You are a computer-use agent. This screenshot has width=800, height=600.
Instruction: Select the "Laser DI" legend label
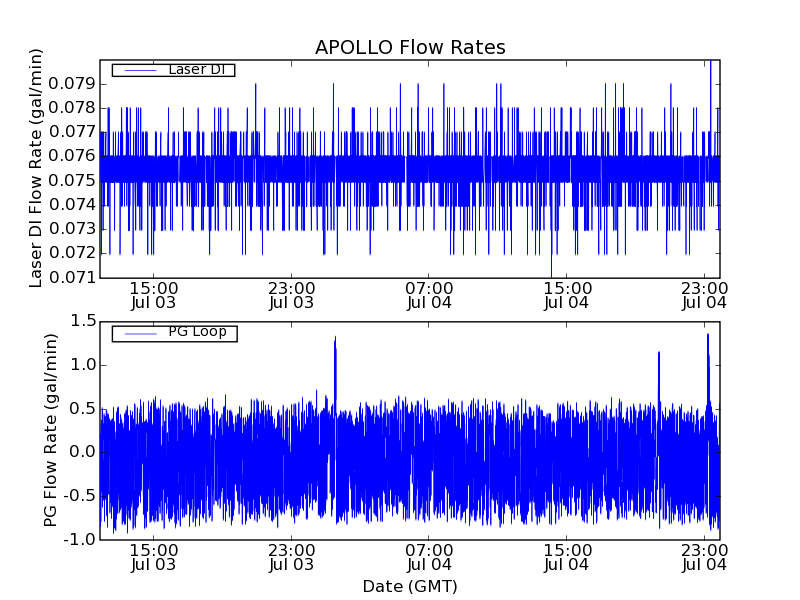click(197, 69)
